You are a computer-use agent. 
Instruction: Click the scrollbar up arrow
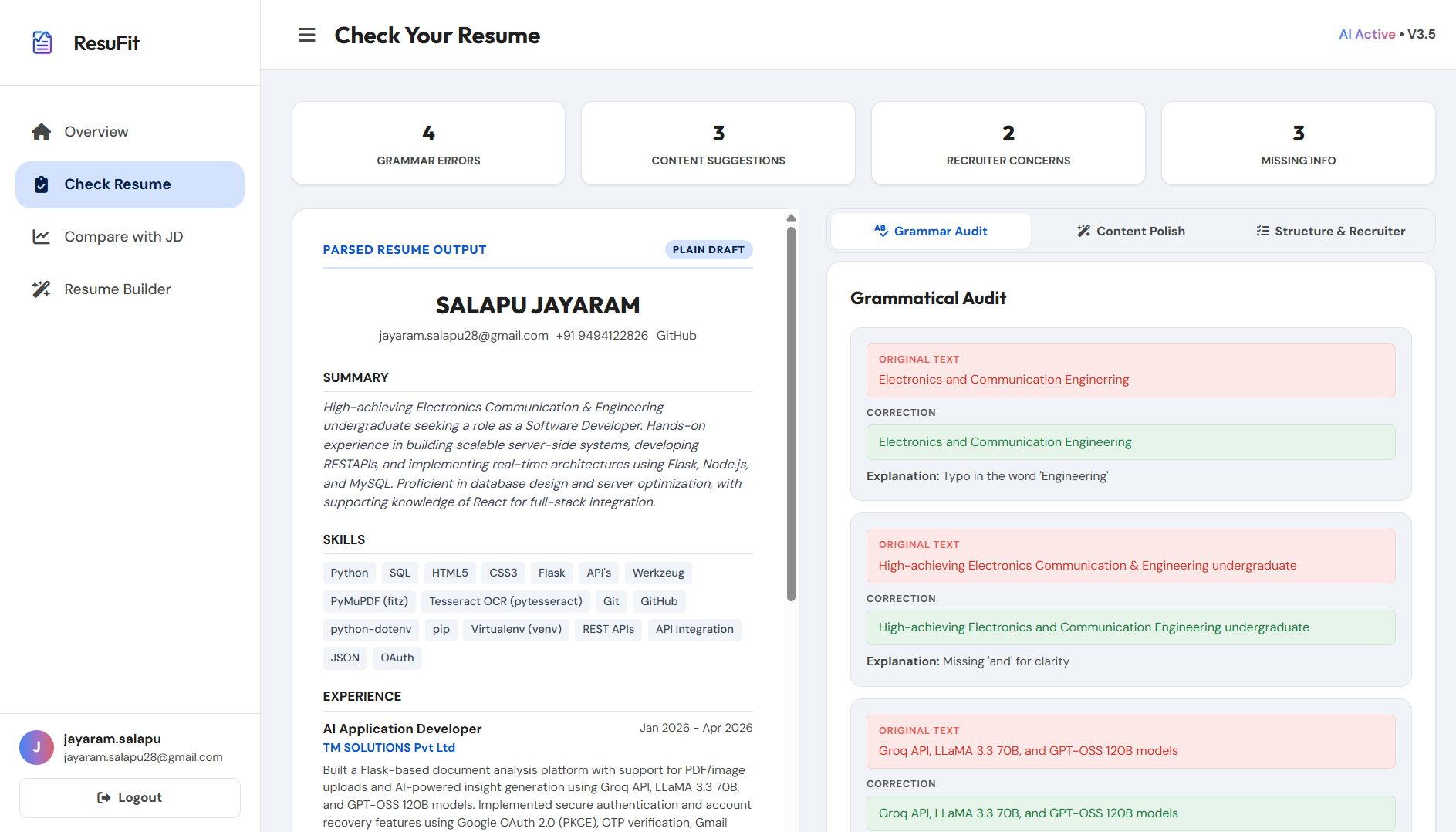(791, 218)
